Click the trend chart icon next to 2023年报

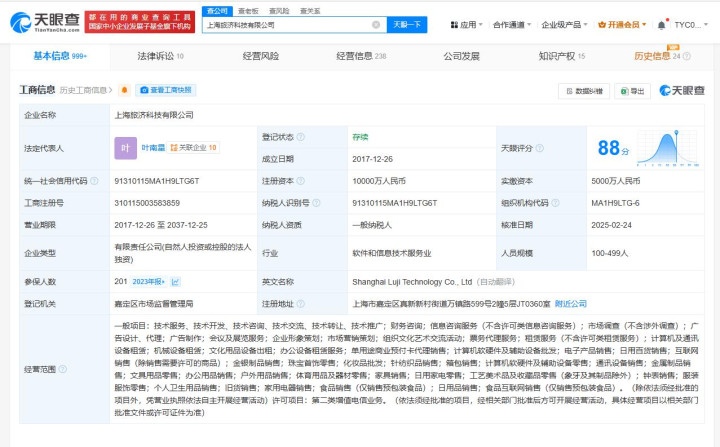click(x=175, y=282)
